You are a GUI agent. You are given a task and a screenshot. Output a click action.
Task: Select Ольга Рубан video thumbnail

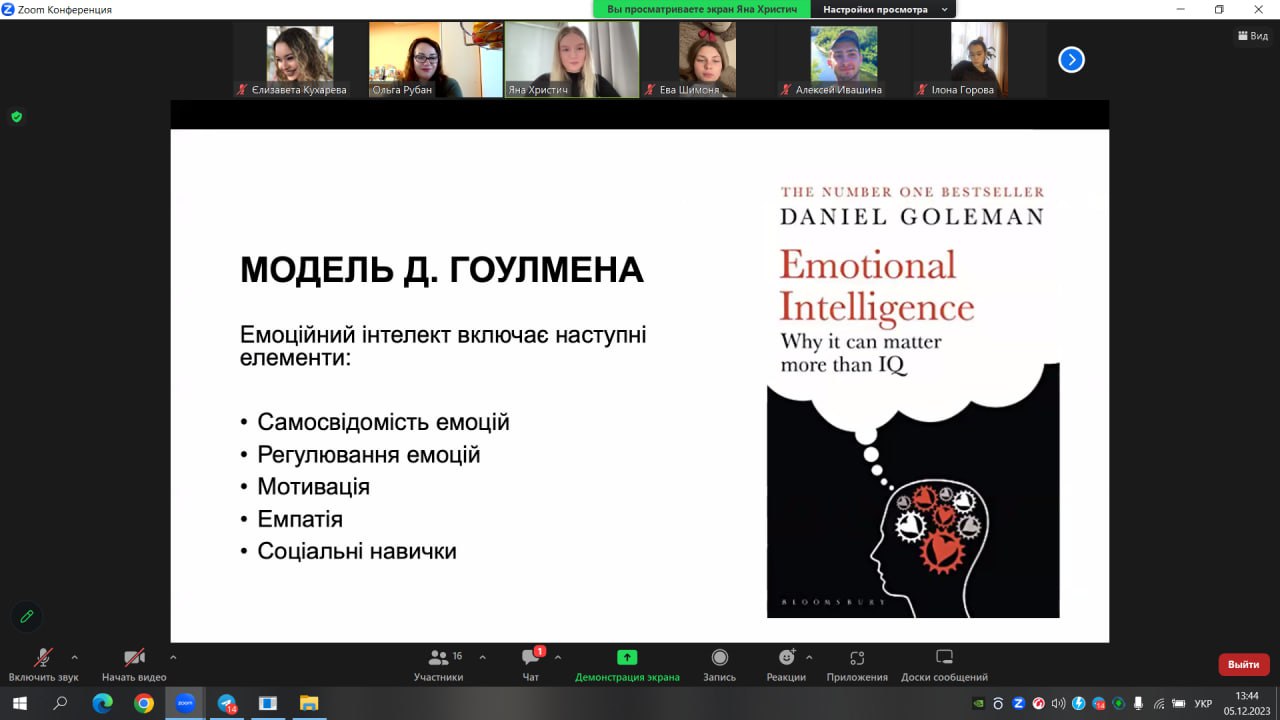pyautogui.click(x=436, y=60)
